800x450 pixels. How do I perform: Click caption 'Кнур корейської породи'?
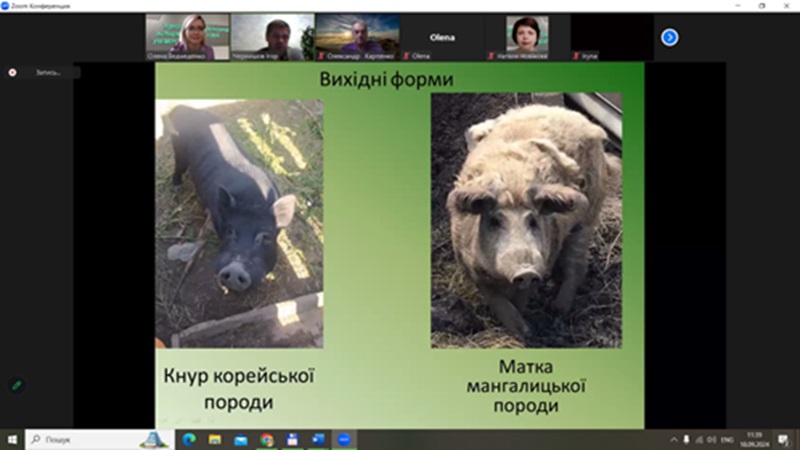pos(239,389)
